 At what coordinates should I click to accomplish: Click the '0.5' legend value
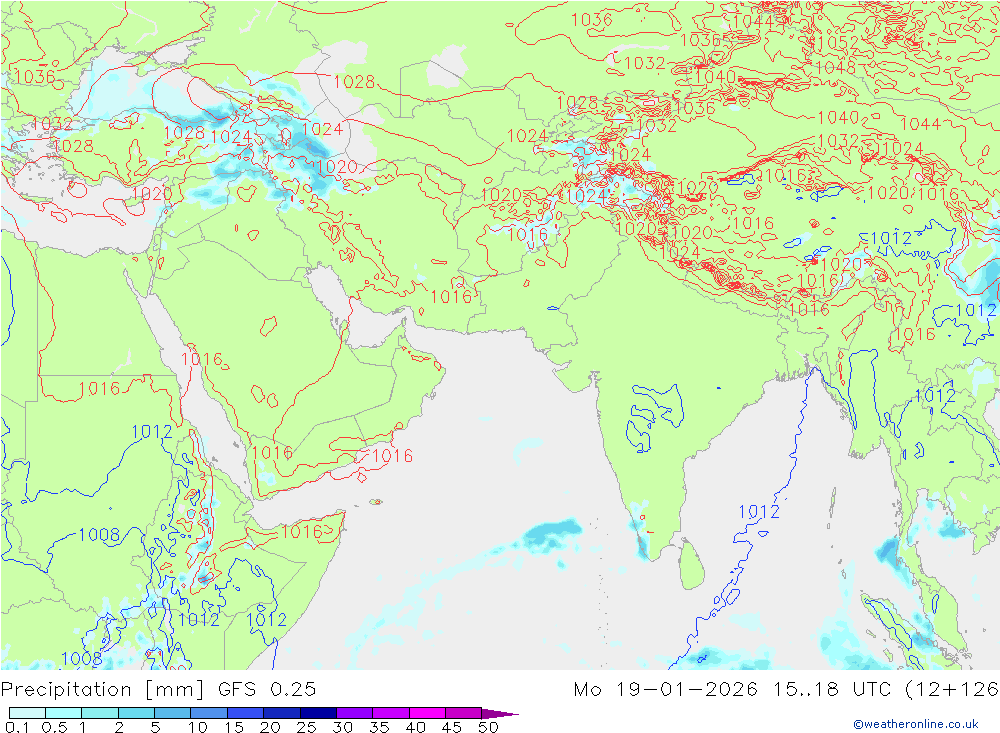pos(54,727)
